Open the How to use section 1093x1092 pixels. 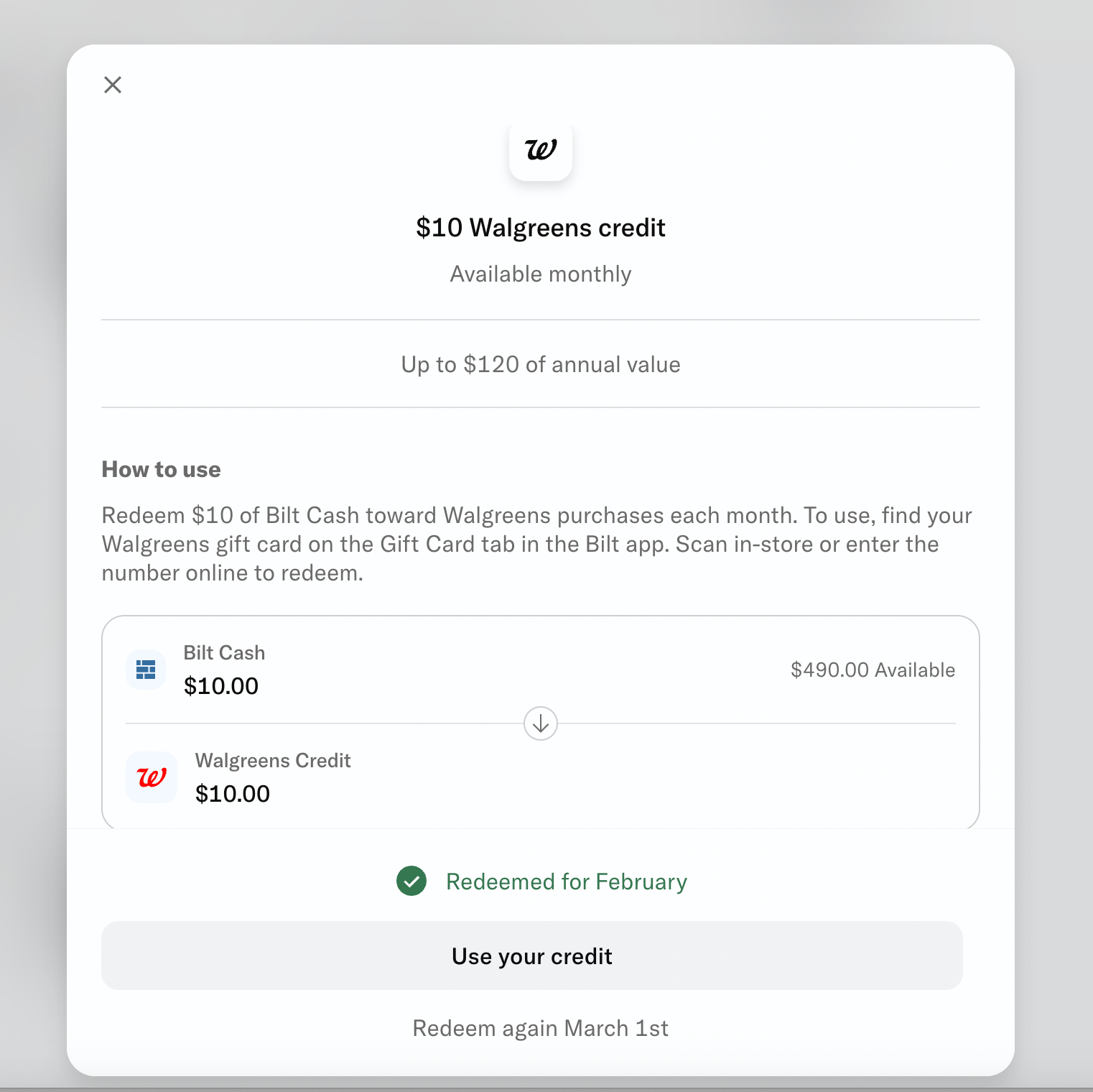click(x=161, y=468)
